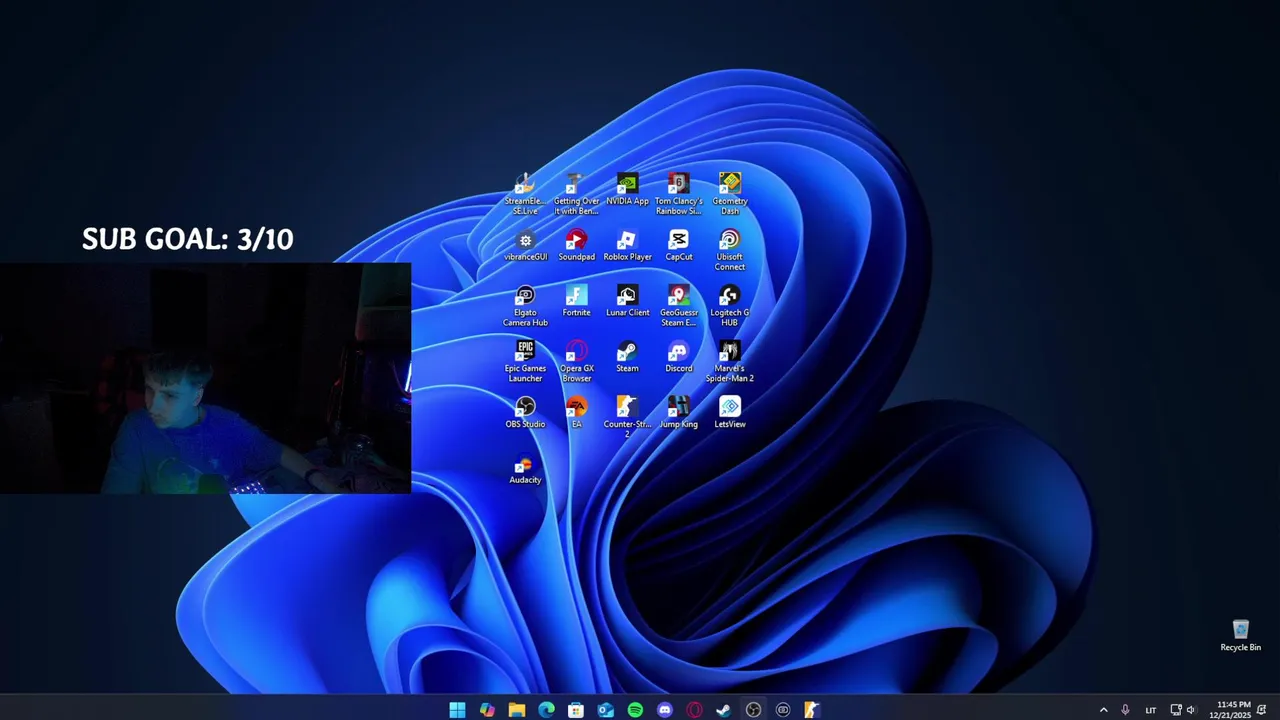The image size is (1280, 720).
Task: Select the Epic Games Launcher shortcut
Action: 525,362
